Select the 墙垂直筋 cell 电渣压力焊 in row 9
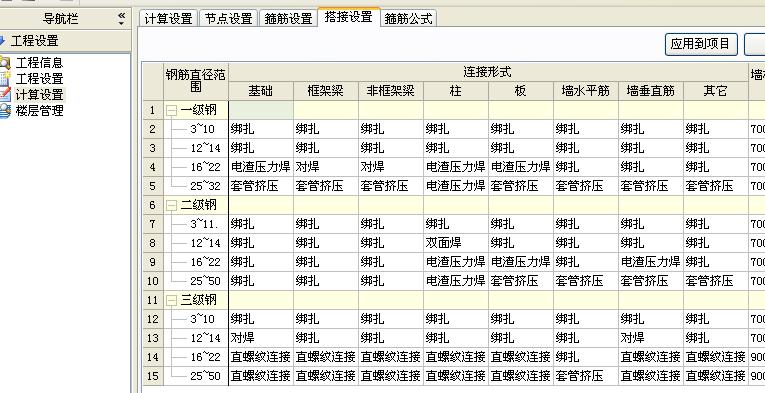 click(x=651, y=262)
